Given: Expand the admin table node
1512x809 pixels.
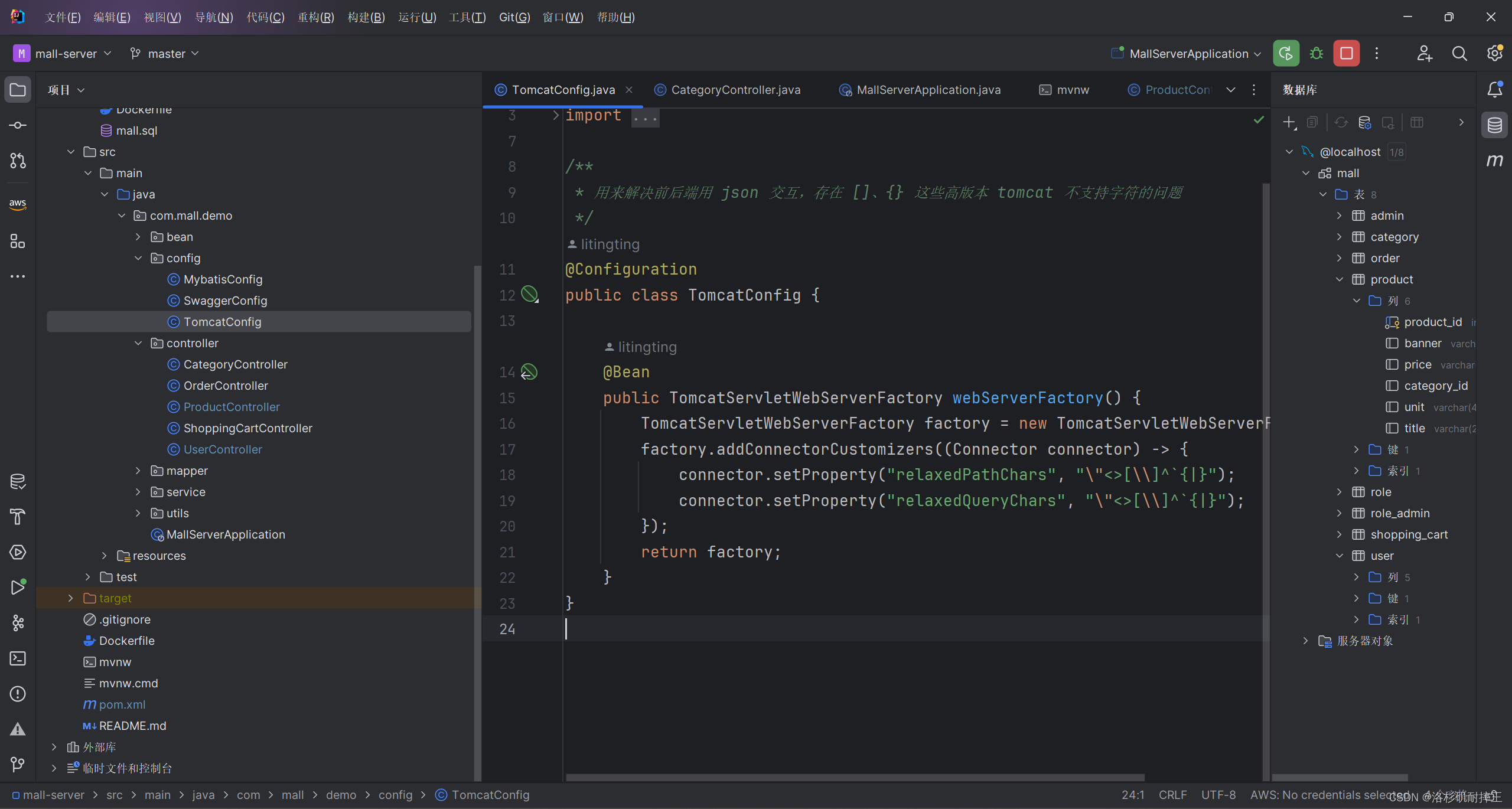Looking at the screenshot, I should pos(1340,216).
